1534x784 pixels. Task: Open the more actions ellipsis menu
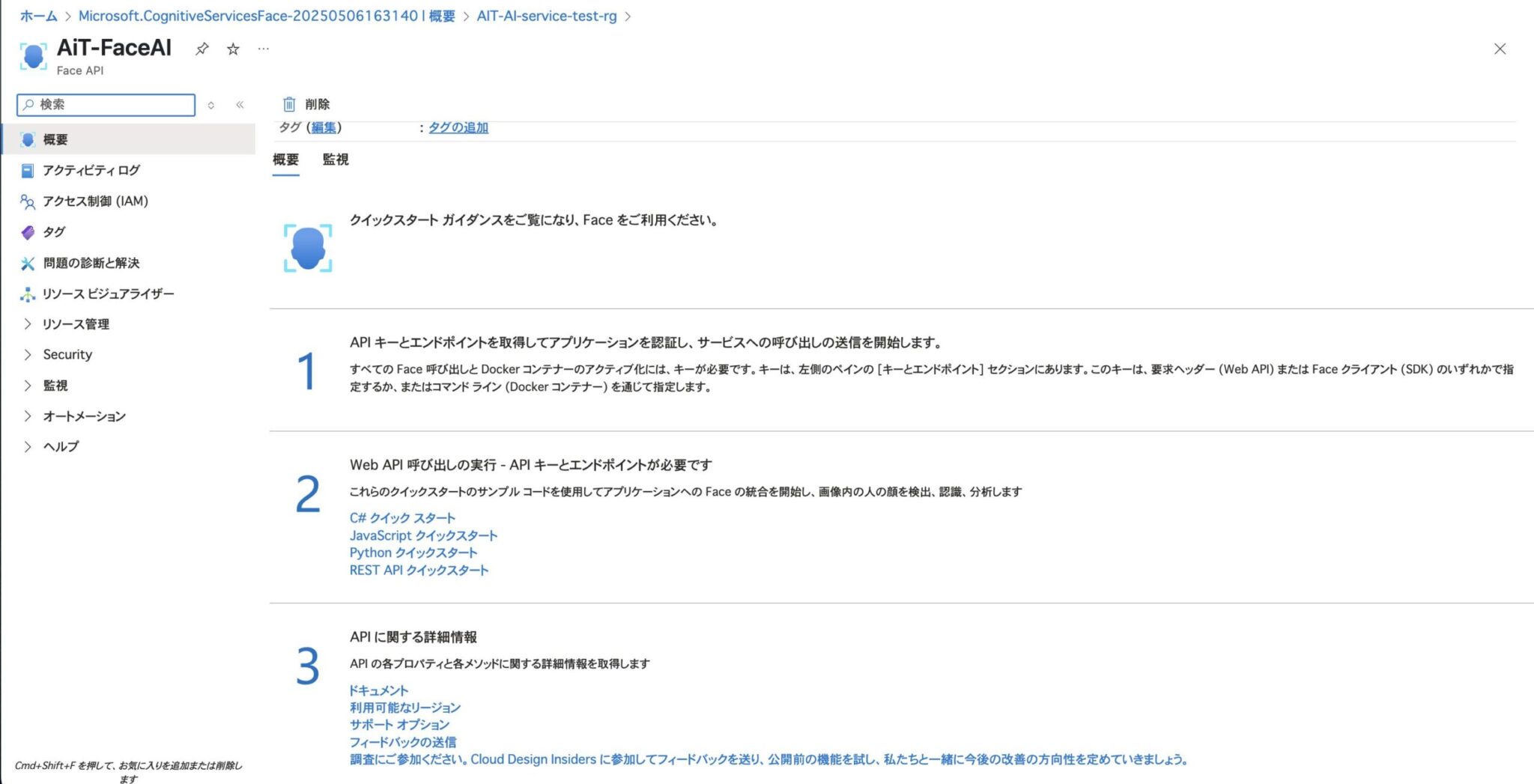point(262,49)
